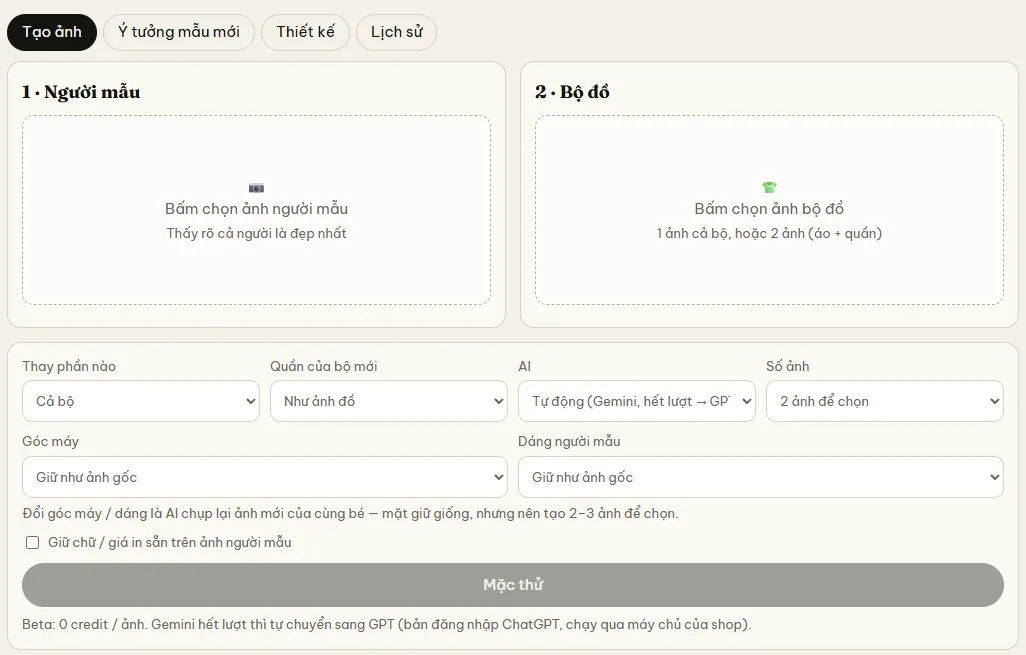Click the "Đổi góc máy / dáng" help note
This screenshot has height=655, width=1026.
pos(350,514)
